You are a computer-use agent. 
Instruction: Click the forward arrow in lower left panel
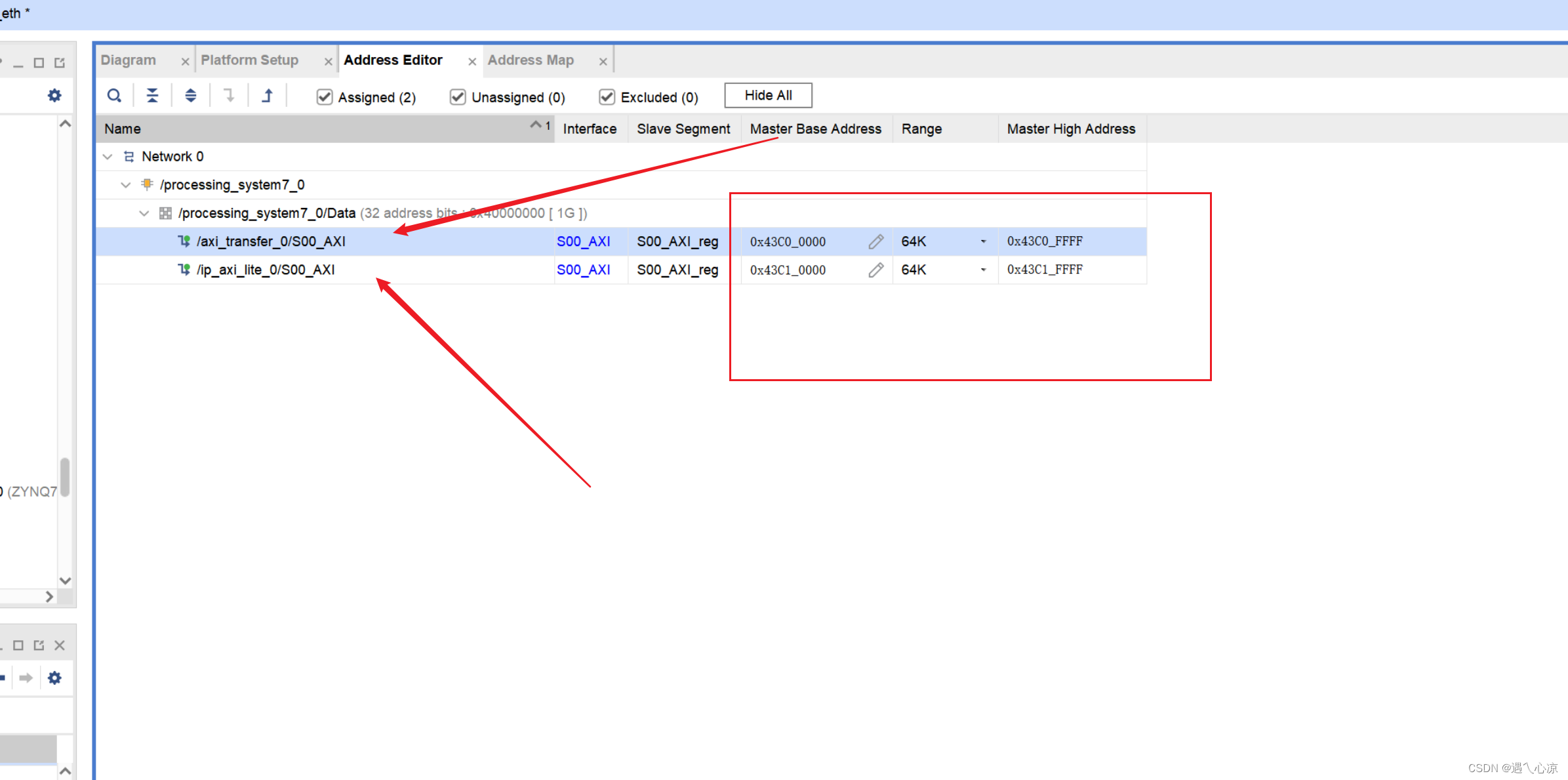point(26,678)
